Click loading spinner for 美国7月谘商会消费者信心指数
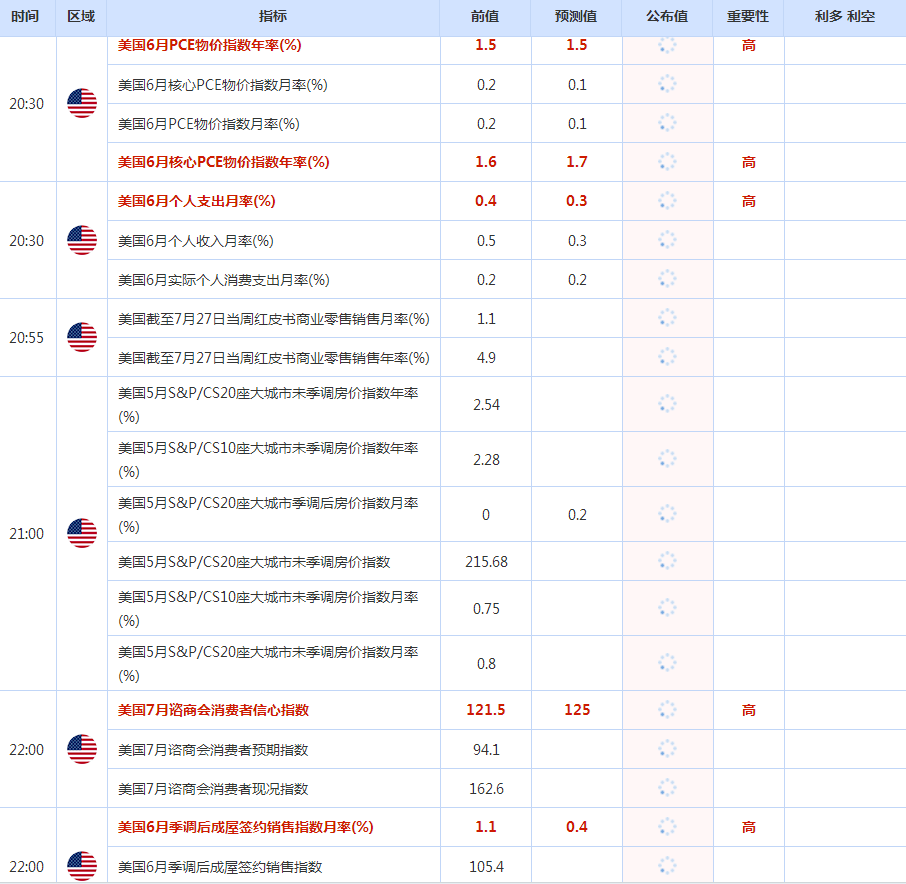Viewport: 906px width, 884px height. 667,710
